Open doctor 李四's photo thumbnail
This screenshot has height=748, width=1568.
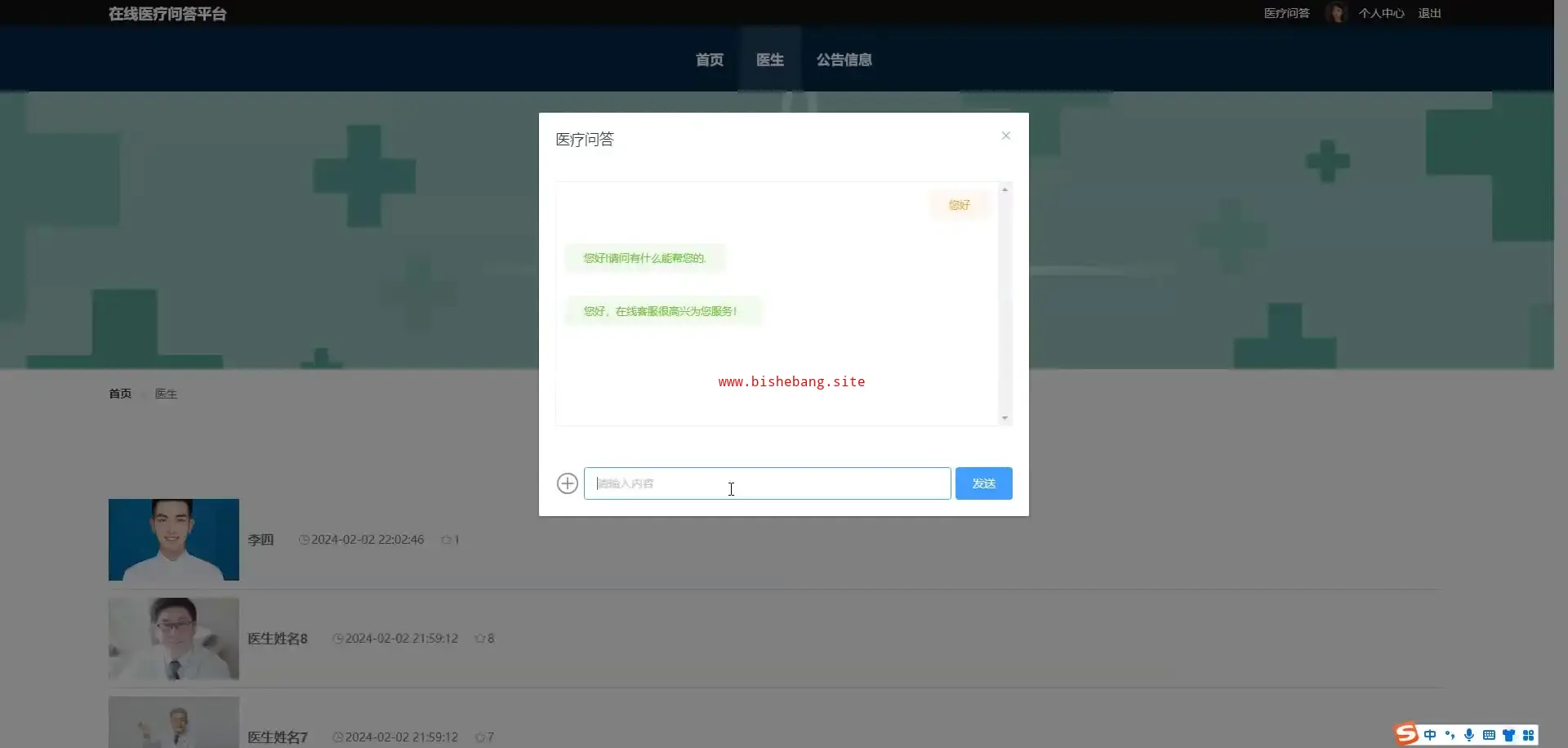[x=174, y=540]
